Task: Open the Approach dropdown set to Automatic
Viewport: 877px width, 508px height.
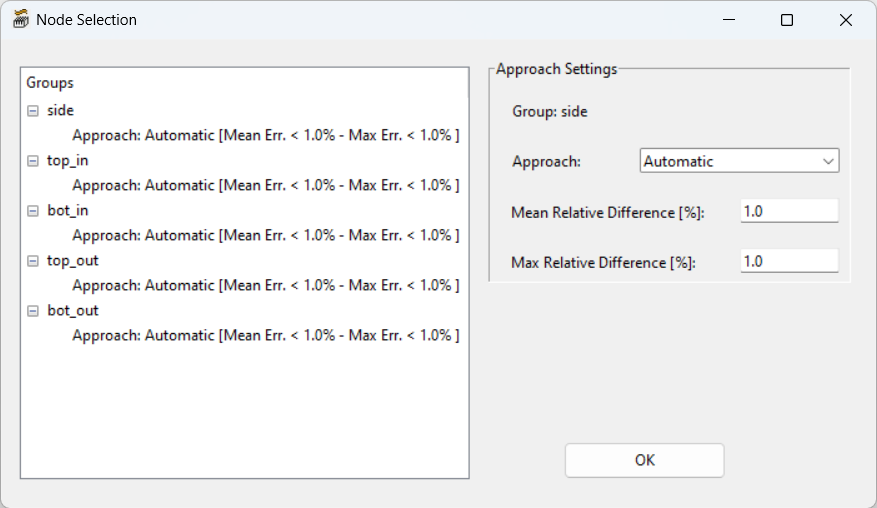Action: [739, 161]
